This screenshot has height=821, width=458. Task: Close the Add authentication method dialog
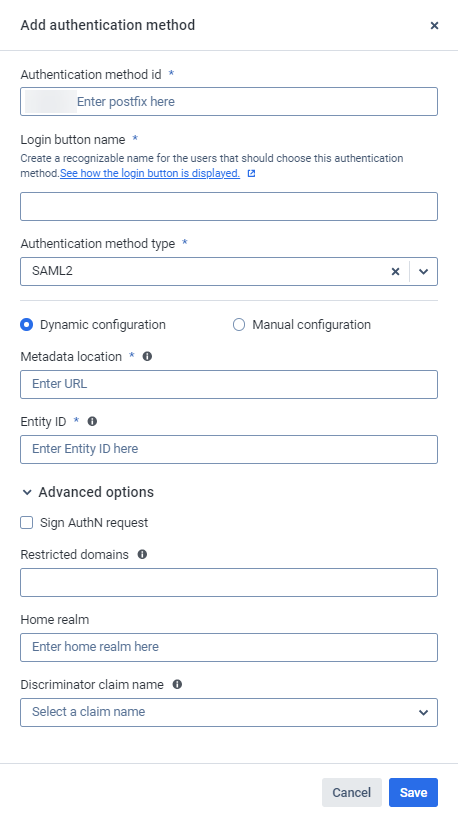pos(434,26)
